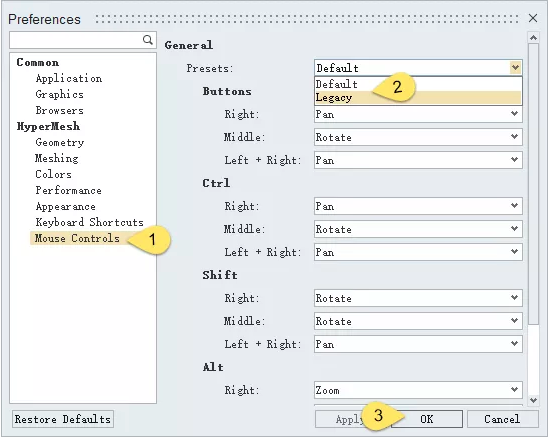Click the Alt group heading
The image size is (550, 440).
coord(213,367)
